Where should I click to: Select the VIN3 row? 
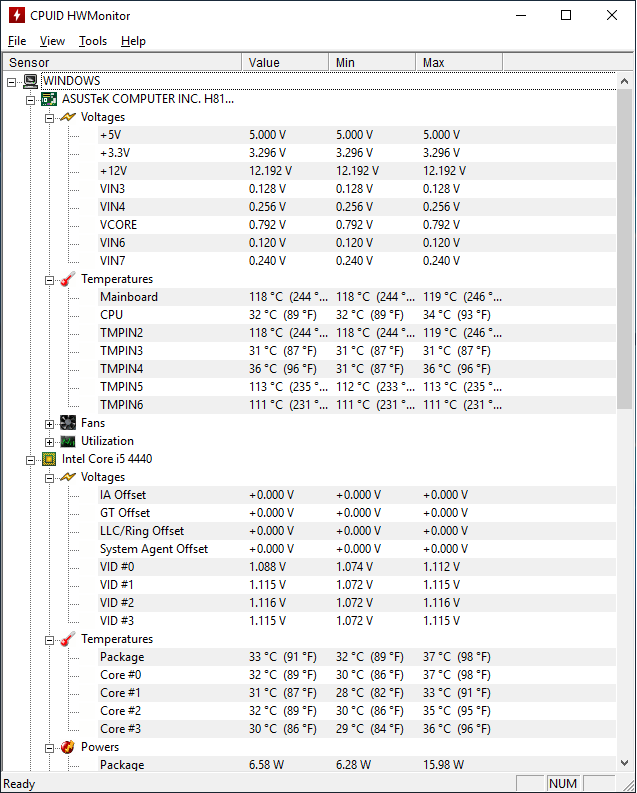(357, 189)
